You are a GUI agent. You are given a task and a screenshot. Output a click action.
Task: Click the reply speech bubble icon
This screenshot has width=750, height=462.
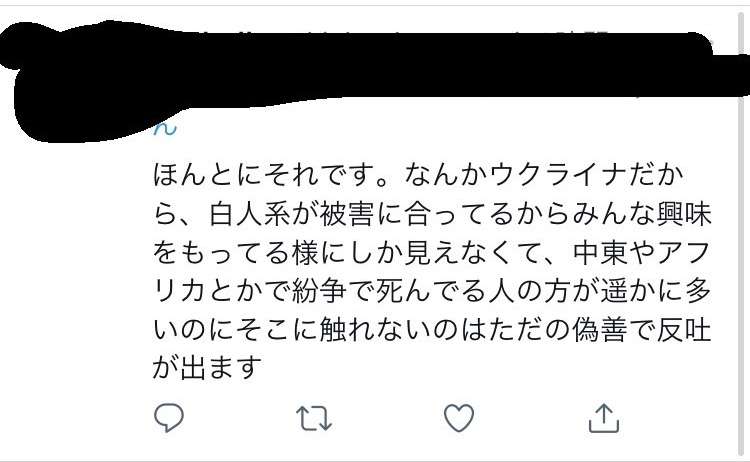169,418
